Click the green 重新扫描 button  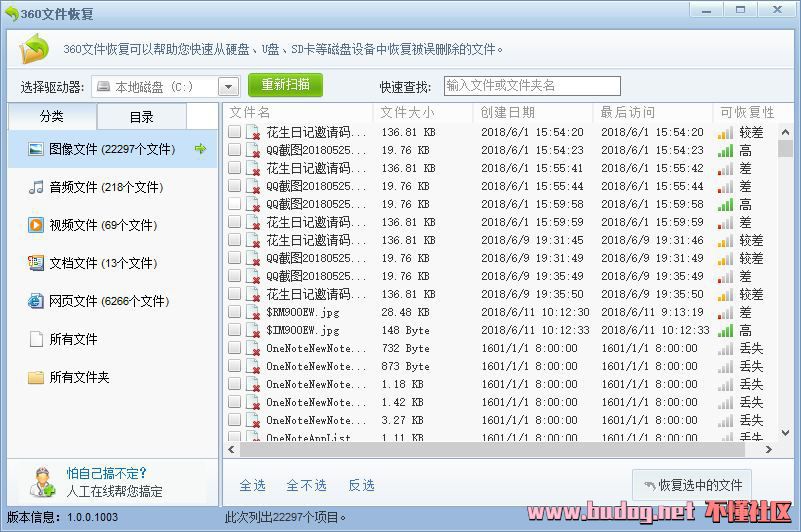point(286,85)
